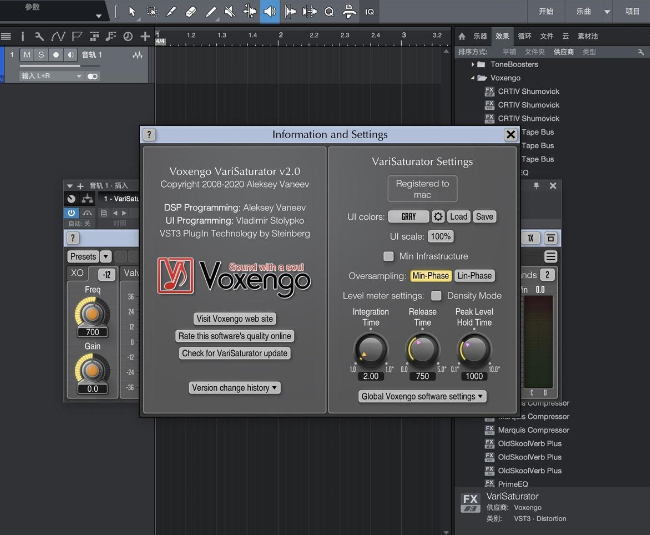Screen dimensions: 650x535
Task: Open Version change history dropdown
Action: point(235,388)
